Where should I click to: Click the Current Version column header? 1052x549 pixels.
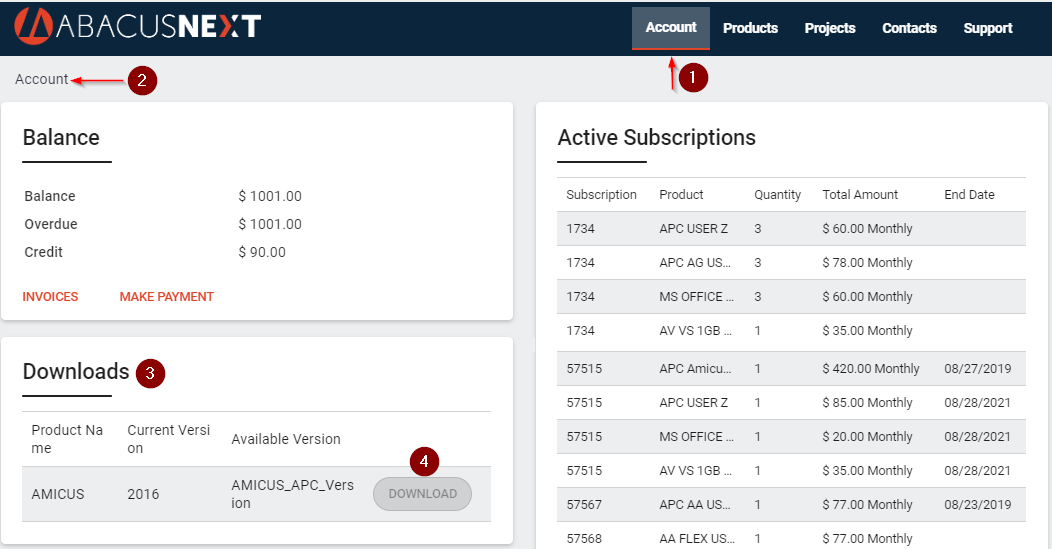[x=168, y=439]
